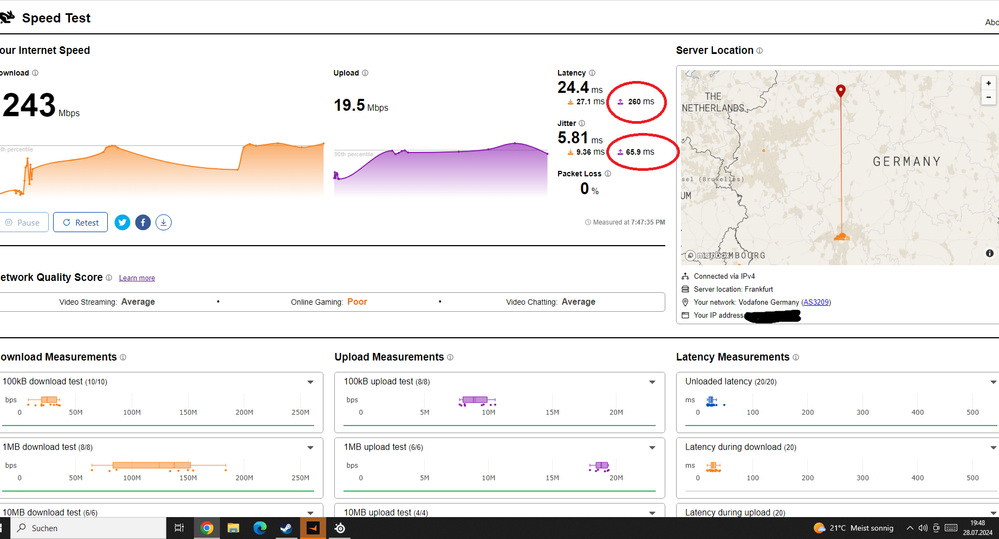999x539 pixels.
Task: Zoom in on the server map
Action: pos(988,83)
